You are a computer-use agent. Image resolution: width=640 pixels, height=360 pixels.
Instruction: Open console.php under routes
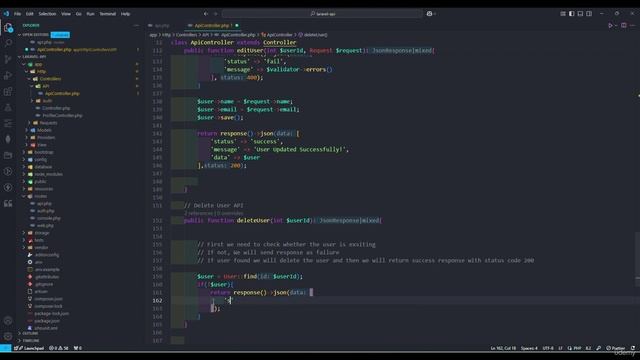tap(48, 218)
